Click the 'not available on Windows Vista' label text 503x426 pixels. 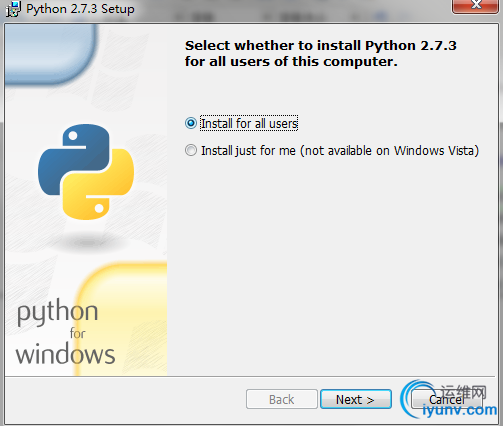pyautogui.click(x=389, y=151)
